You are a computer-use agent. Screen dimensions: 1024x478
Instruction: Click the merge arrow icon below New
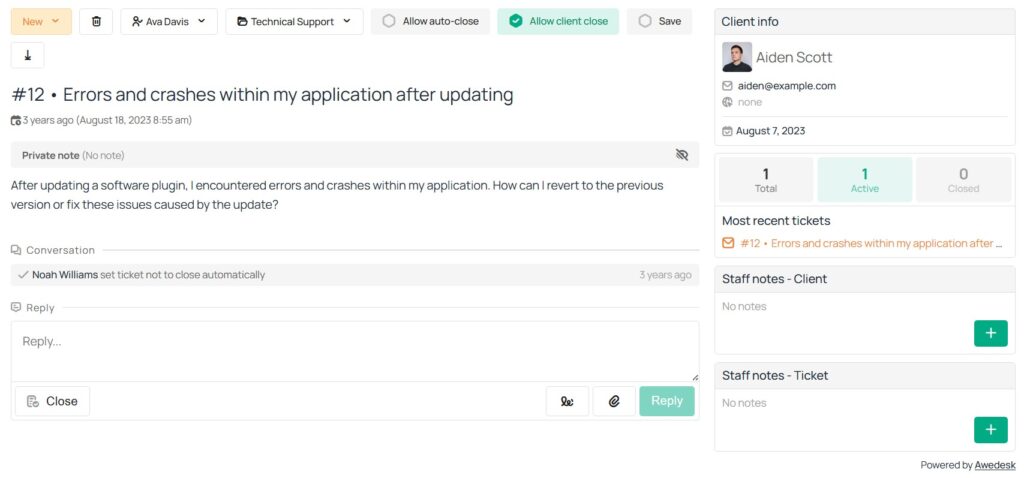tap(27, 56)
